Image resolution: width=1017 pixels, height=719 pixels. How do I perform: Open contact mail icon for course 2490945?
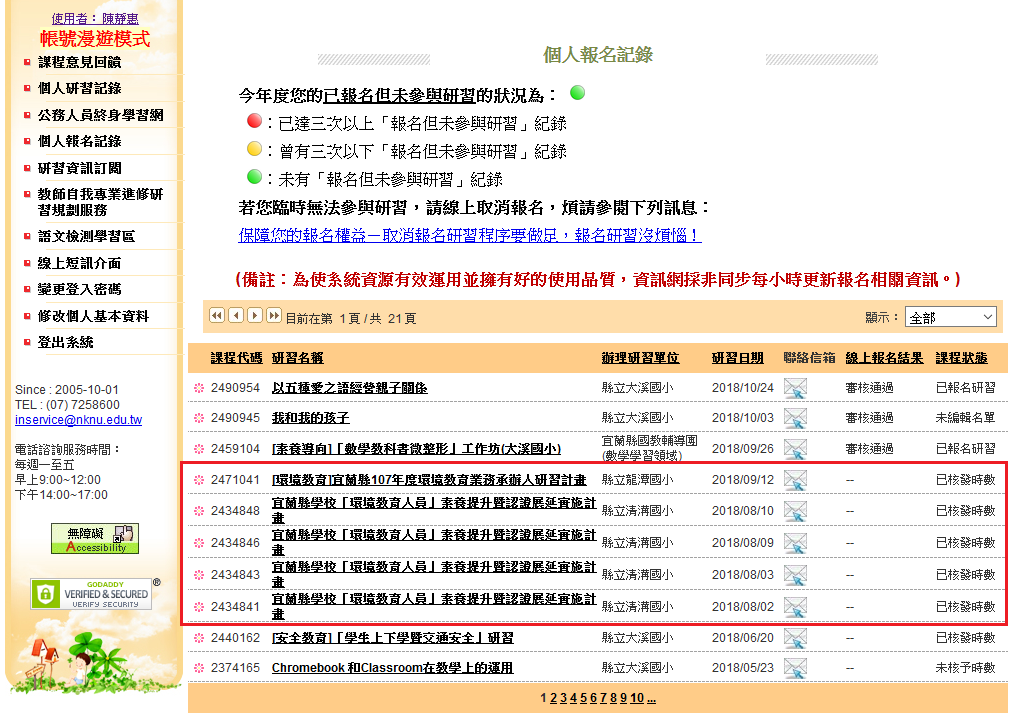click(x=795, y=418)
